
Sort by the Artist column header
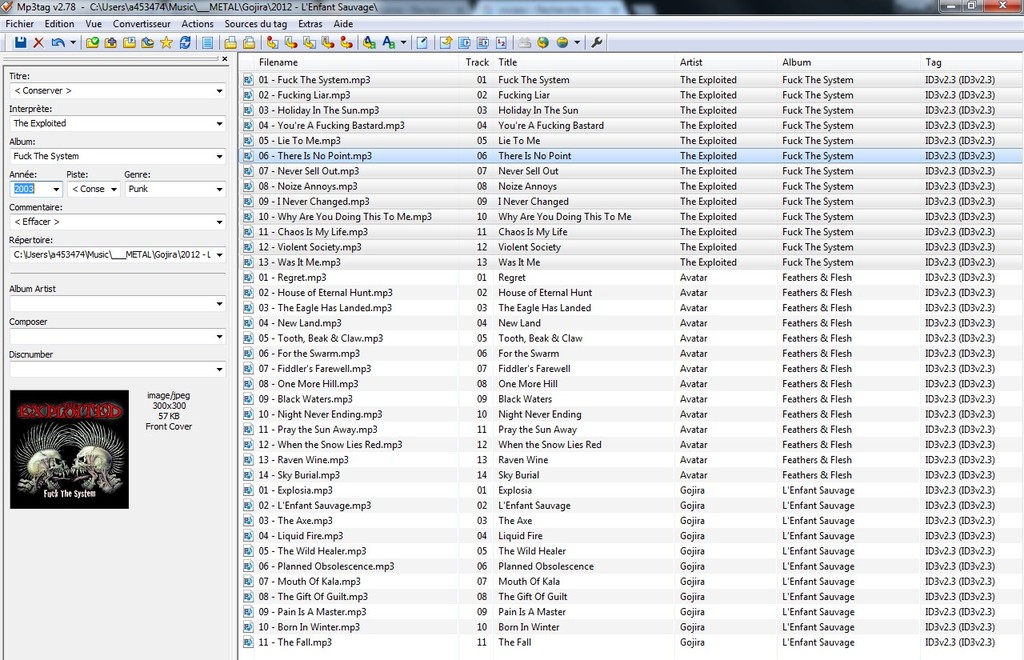[726, 62]
